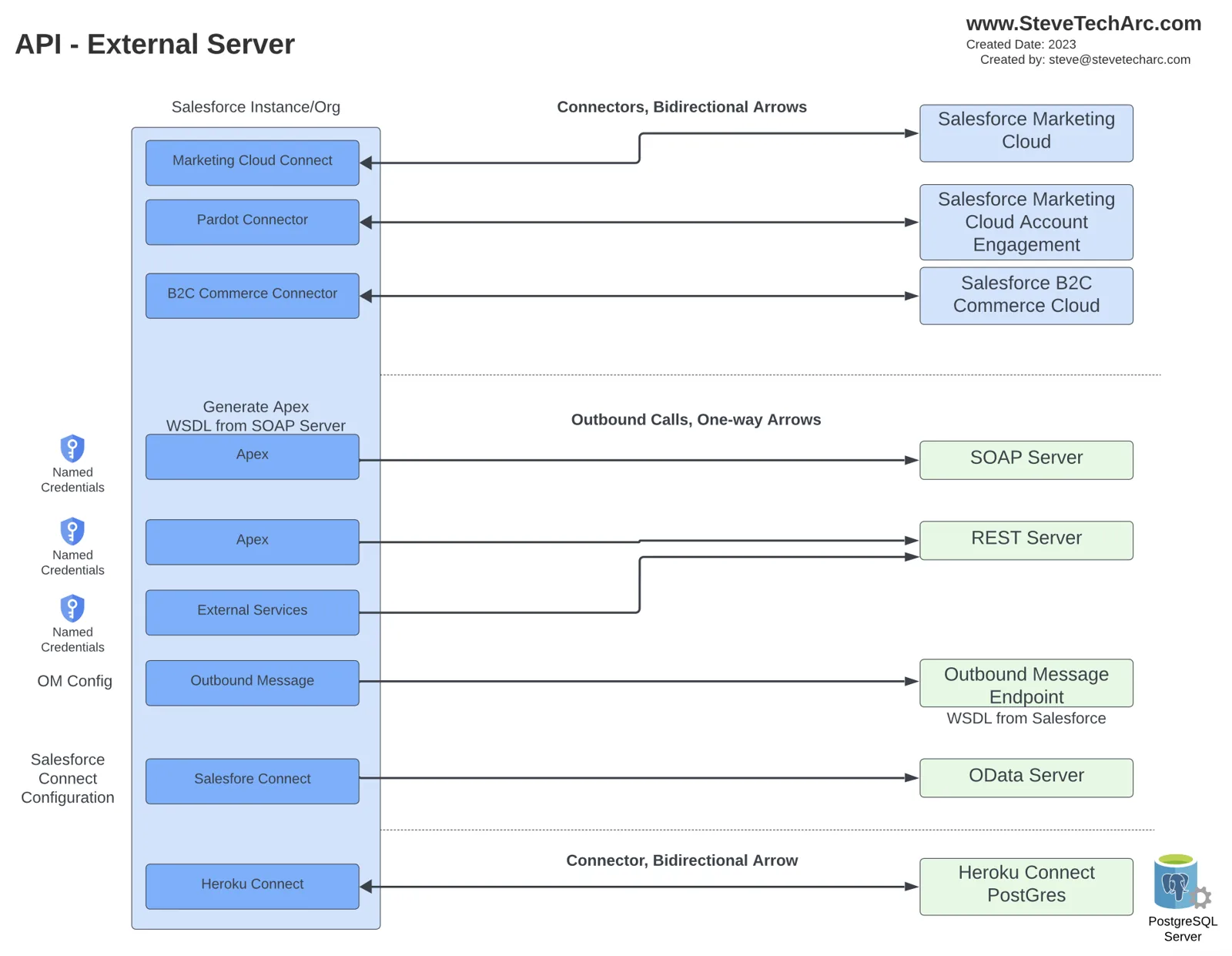Click the Outbound Message Endpoint box

1026,683
